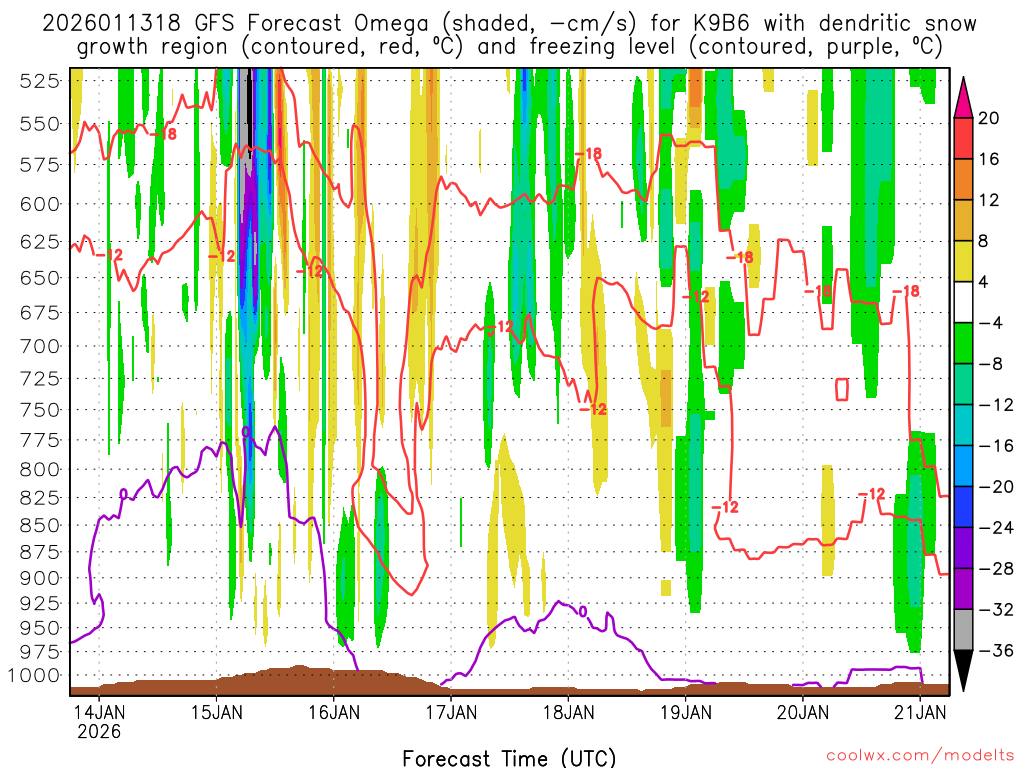This screenshot has width=1024, height=768.
Task: Click the chart title line starting with 2026011318 GFS
Action: (509, 24)
